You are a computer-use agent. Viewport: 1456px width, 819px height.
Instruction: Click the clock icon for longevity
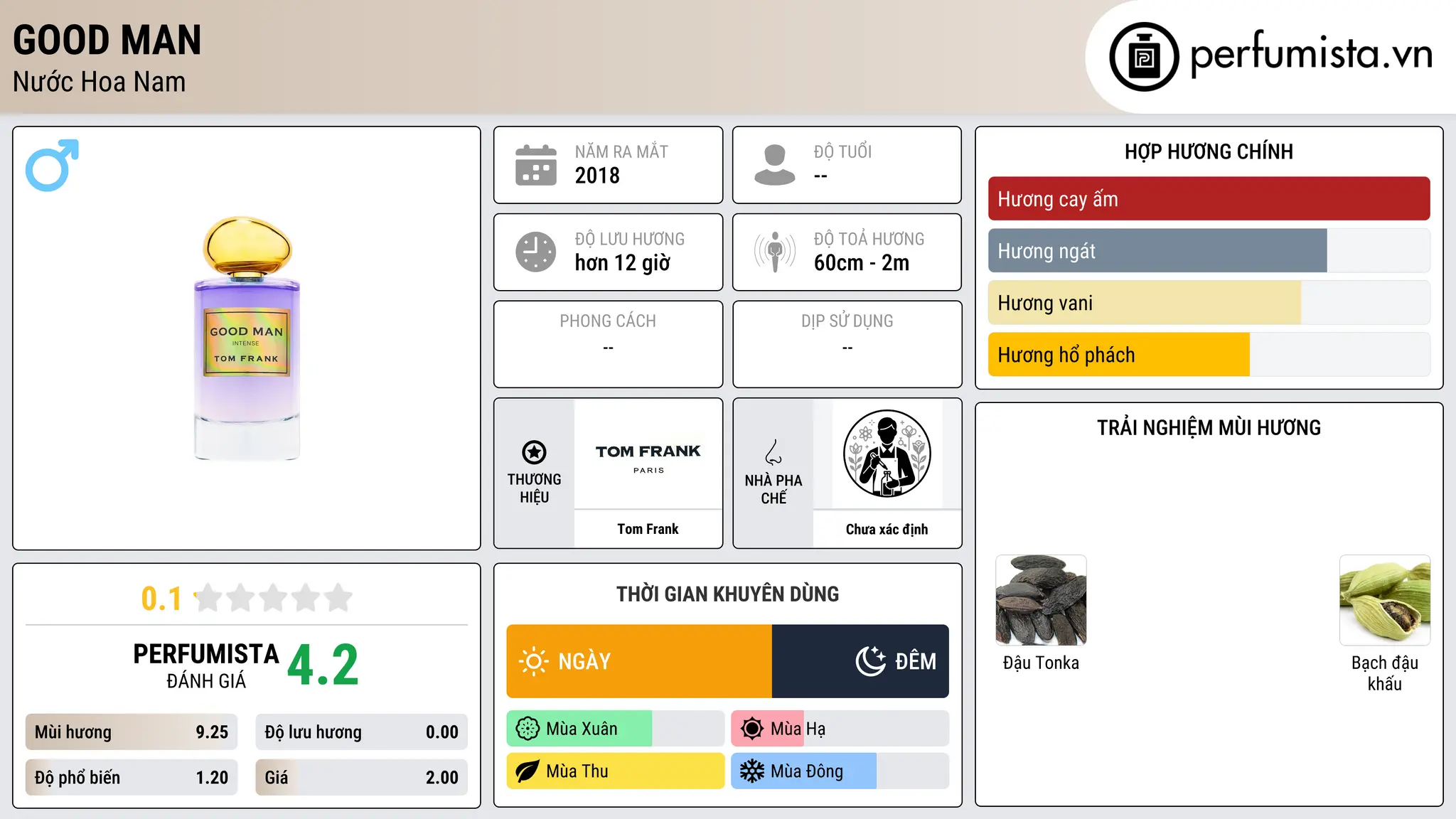coord(536,252)
